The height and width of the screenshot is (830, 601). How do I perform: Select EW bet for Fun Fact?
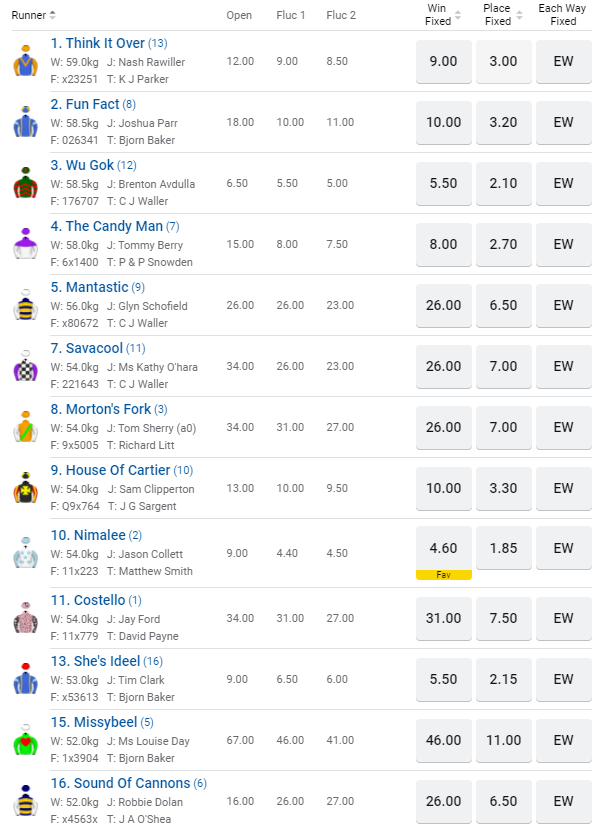(x=563, y=123)
